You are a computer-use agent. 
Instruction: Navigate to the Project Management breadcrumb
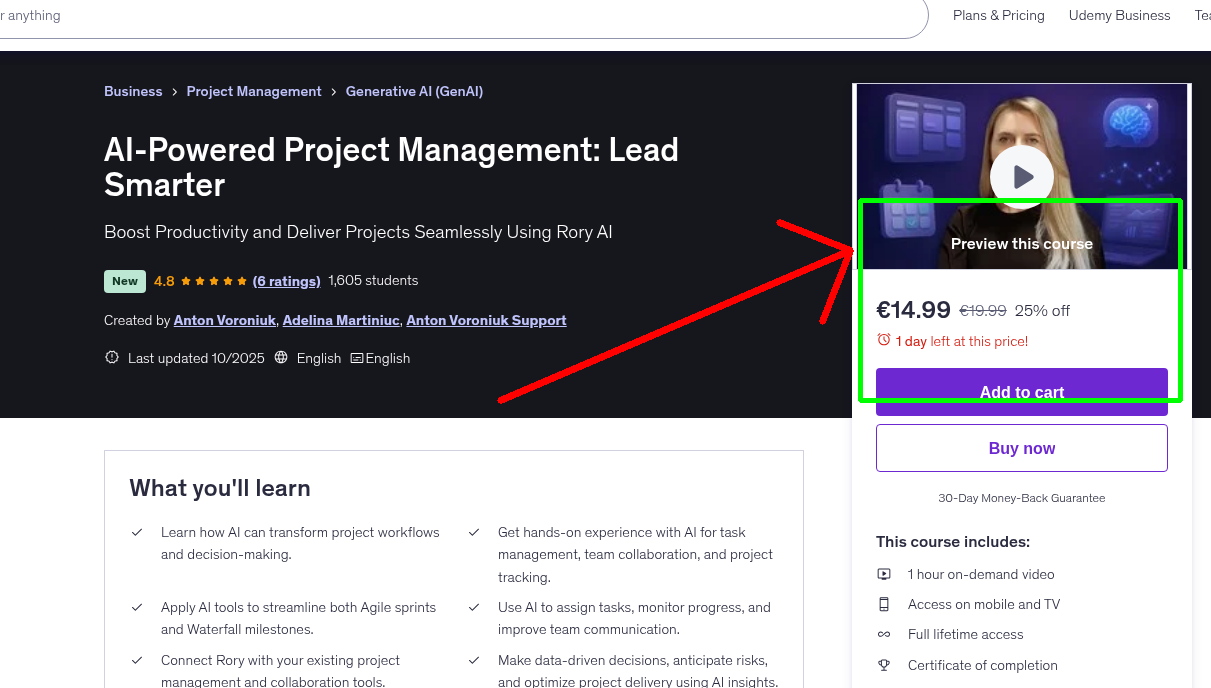pos(253,91)
